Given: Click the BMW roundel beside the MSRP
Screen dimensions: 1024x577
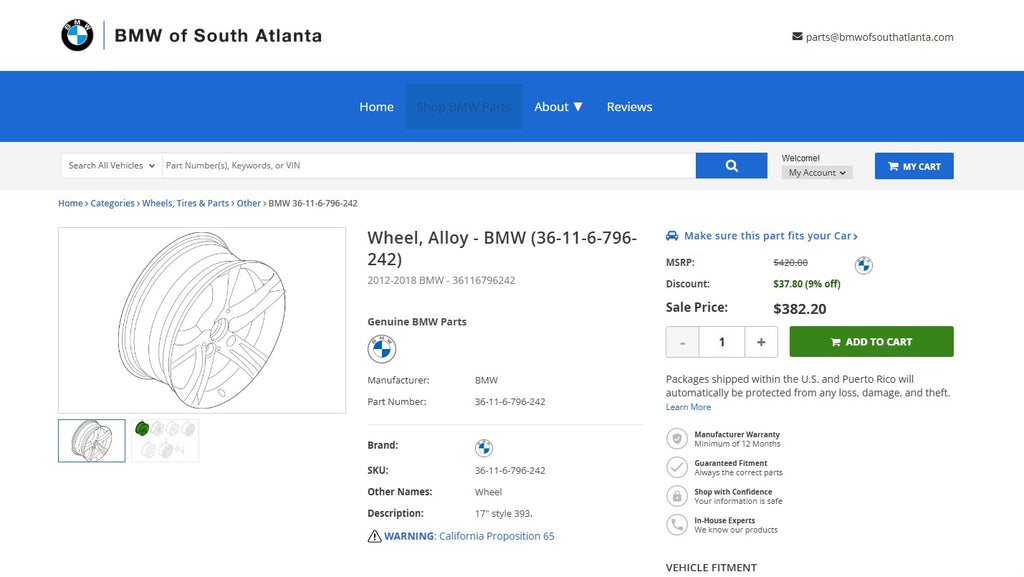Looking at the screenshot, I should [864, 265].
